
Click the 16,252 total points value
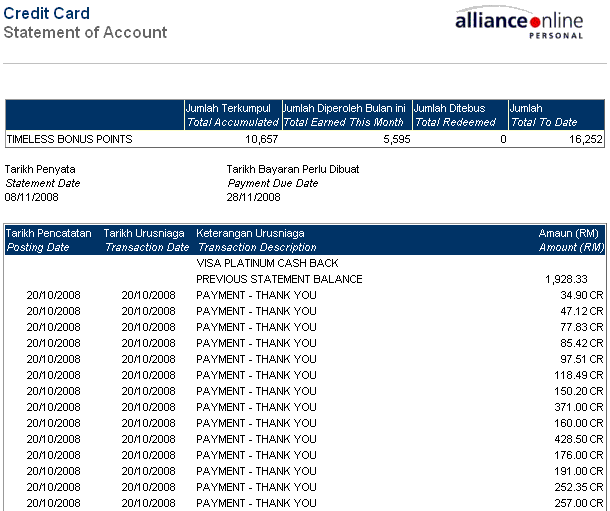click(585, 139)
